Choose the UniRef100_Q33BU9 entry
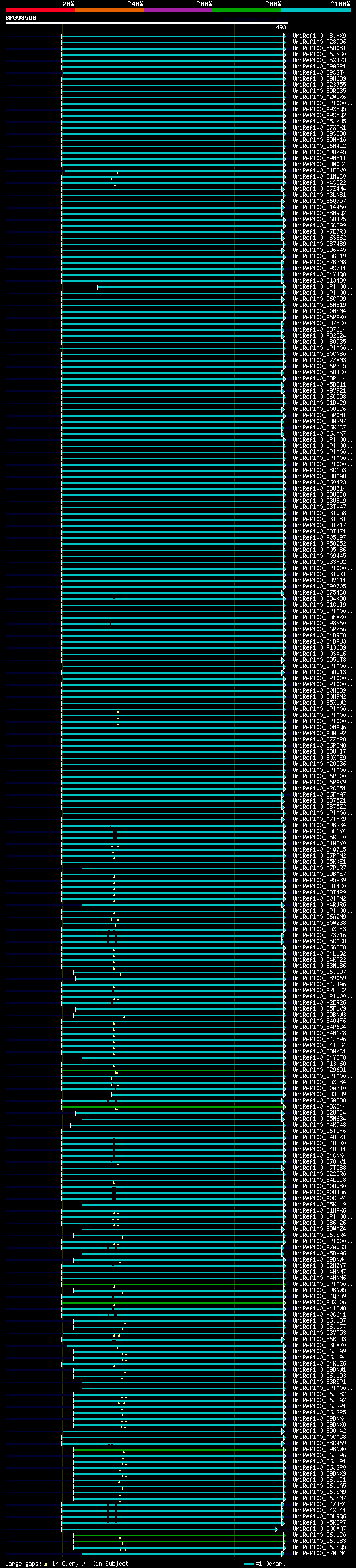356x1568 pixels. click(x=319, y=1094)
